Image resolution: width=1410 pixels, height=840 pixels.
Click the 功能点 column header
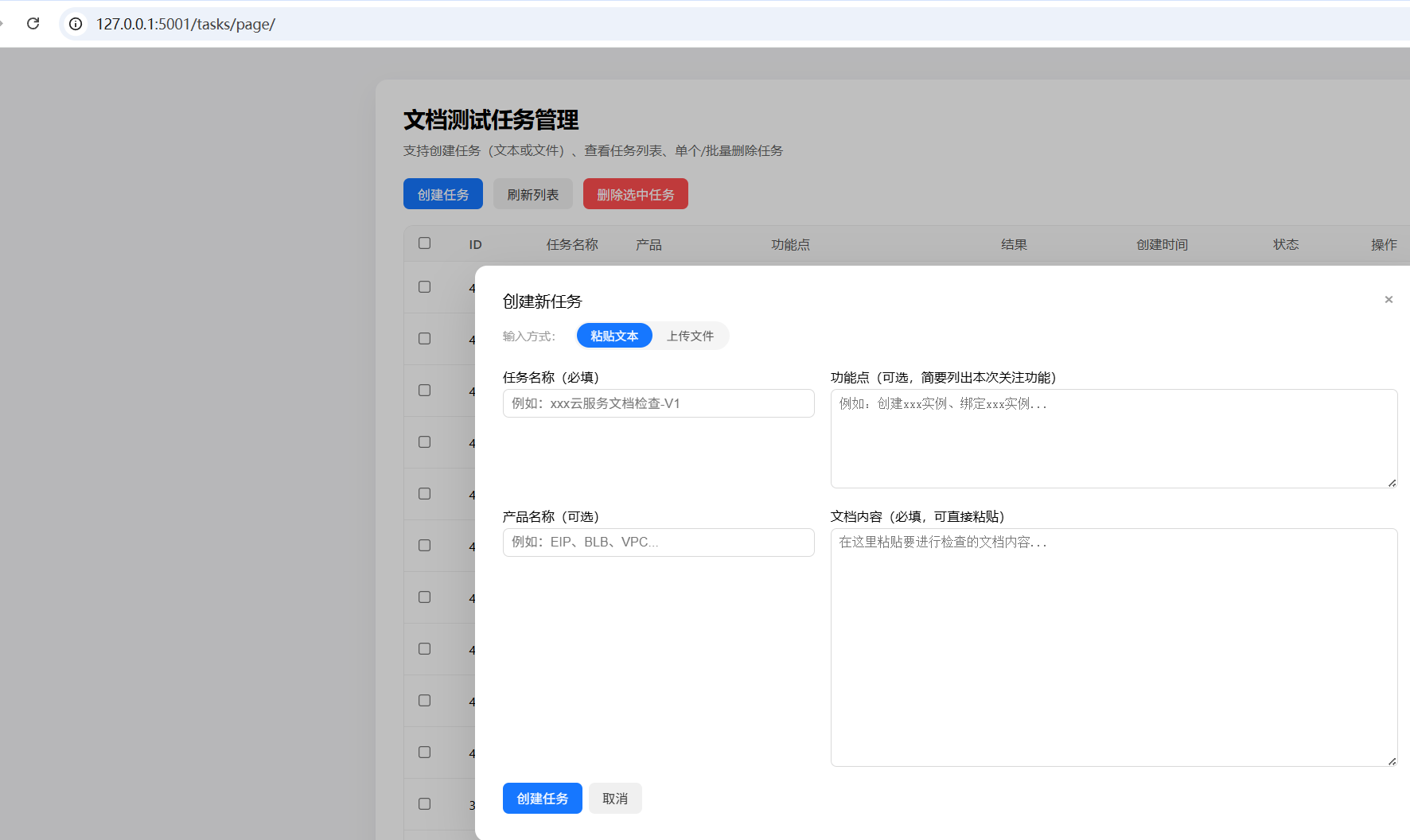(790, 245)
